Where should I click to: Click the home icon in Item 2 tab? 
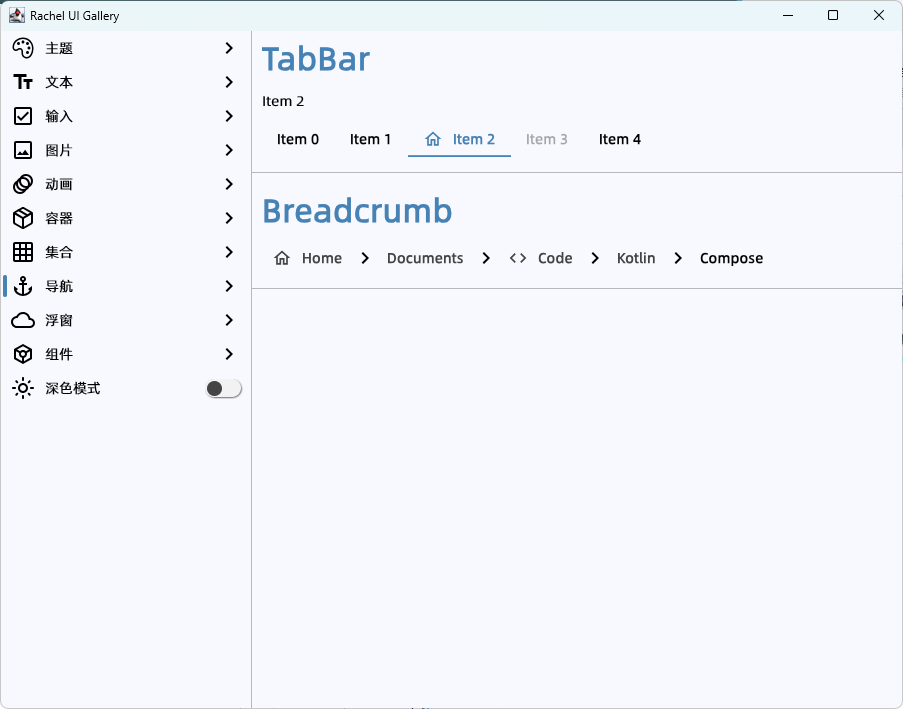433,139
